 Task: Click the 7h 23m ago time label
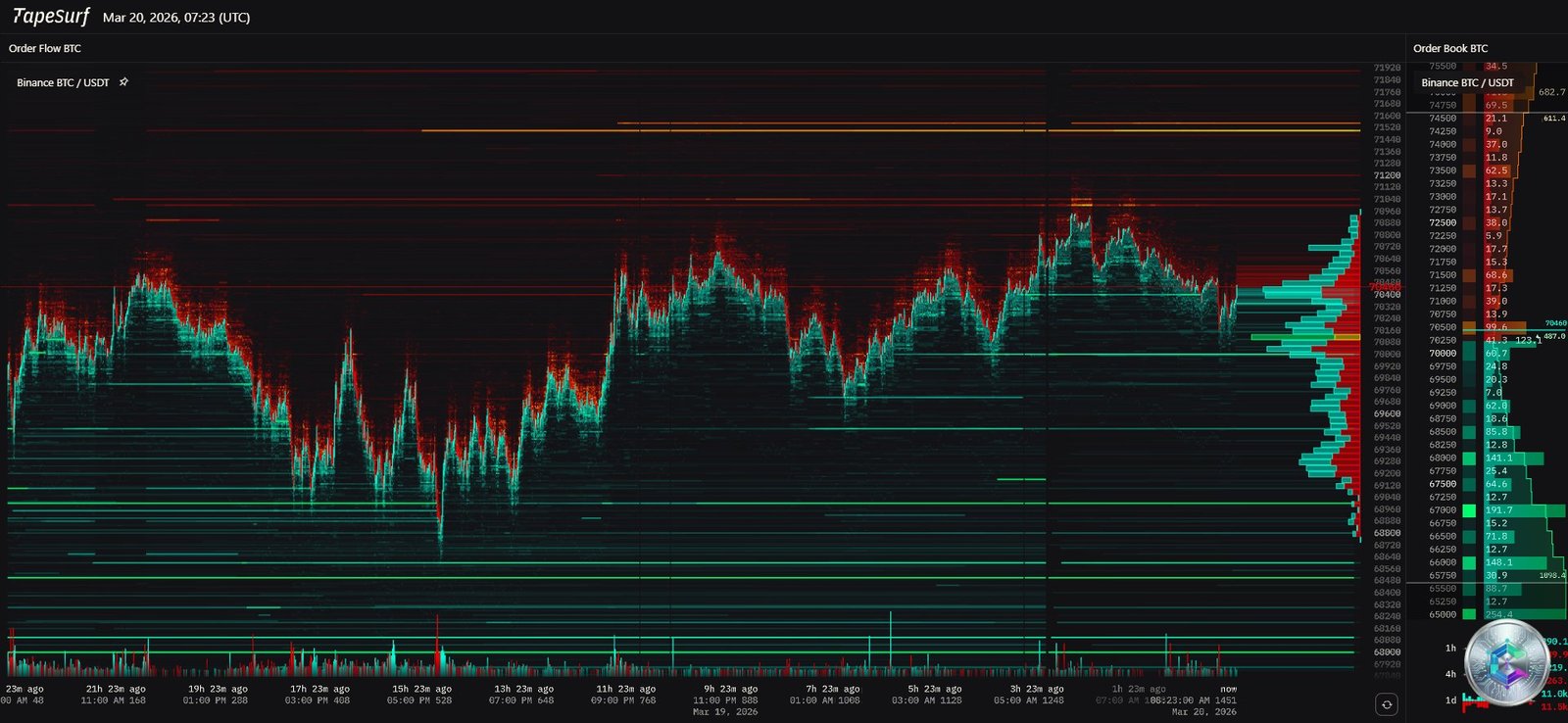click(x=832, y=689)
